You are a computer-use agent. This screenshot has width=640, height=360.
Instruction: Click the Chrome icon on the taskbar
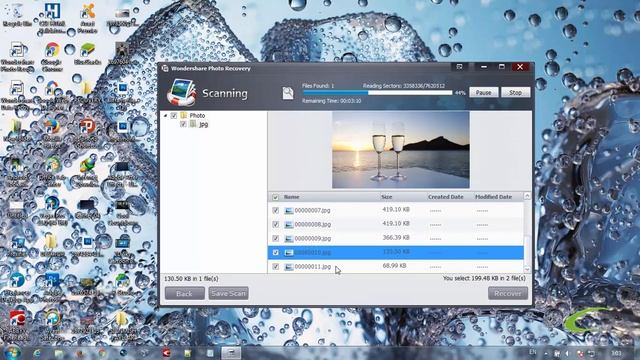[x=102, y=353]
